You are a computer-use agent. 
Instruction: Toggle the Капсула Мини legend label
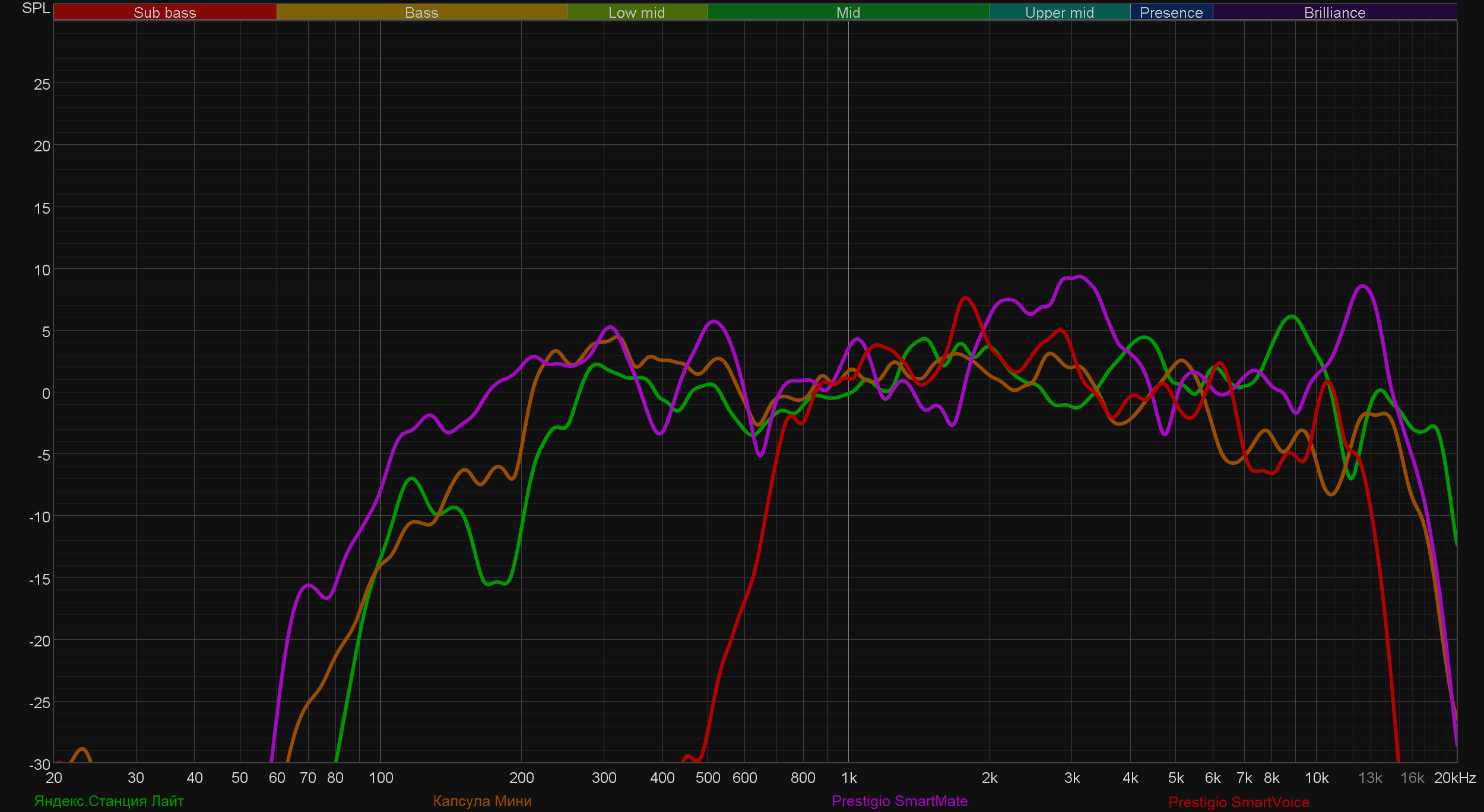coord(482,801)
